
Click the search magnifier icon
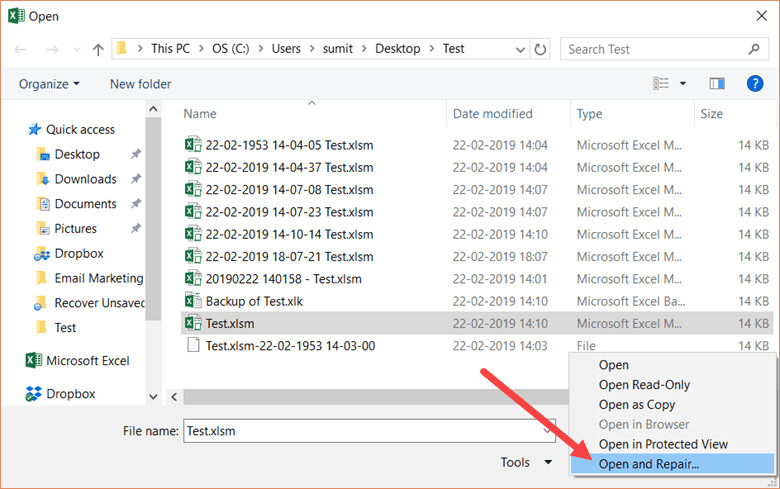[x=754, y=49]
